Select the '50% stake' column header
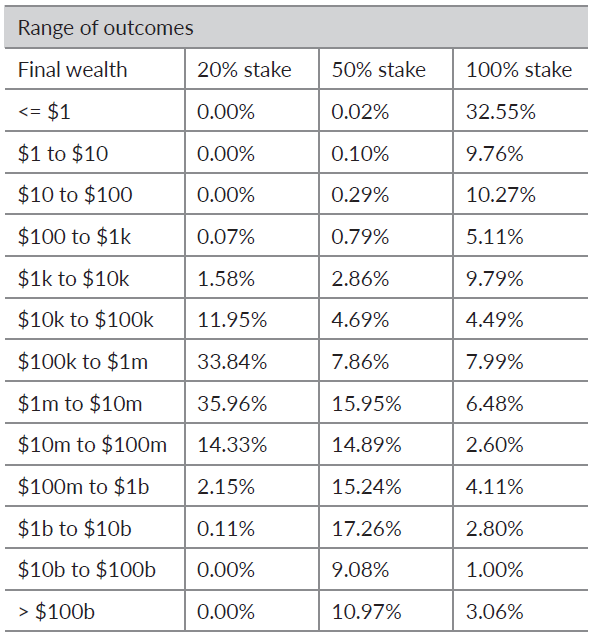592x635 pixels. click(379, 70)
